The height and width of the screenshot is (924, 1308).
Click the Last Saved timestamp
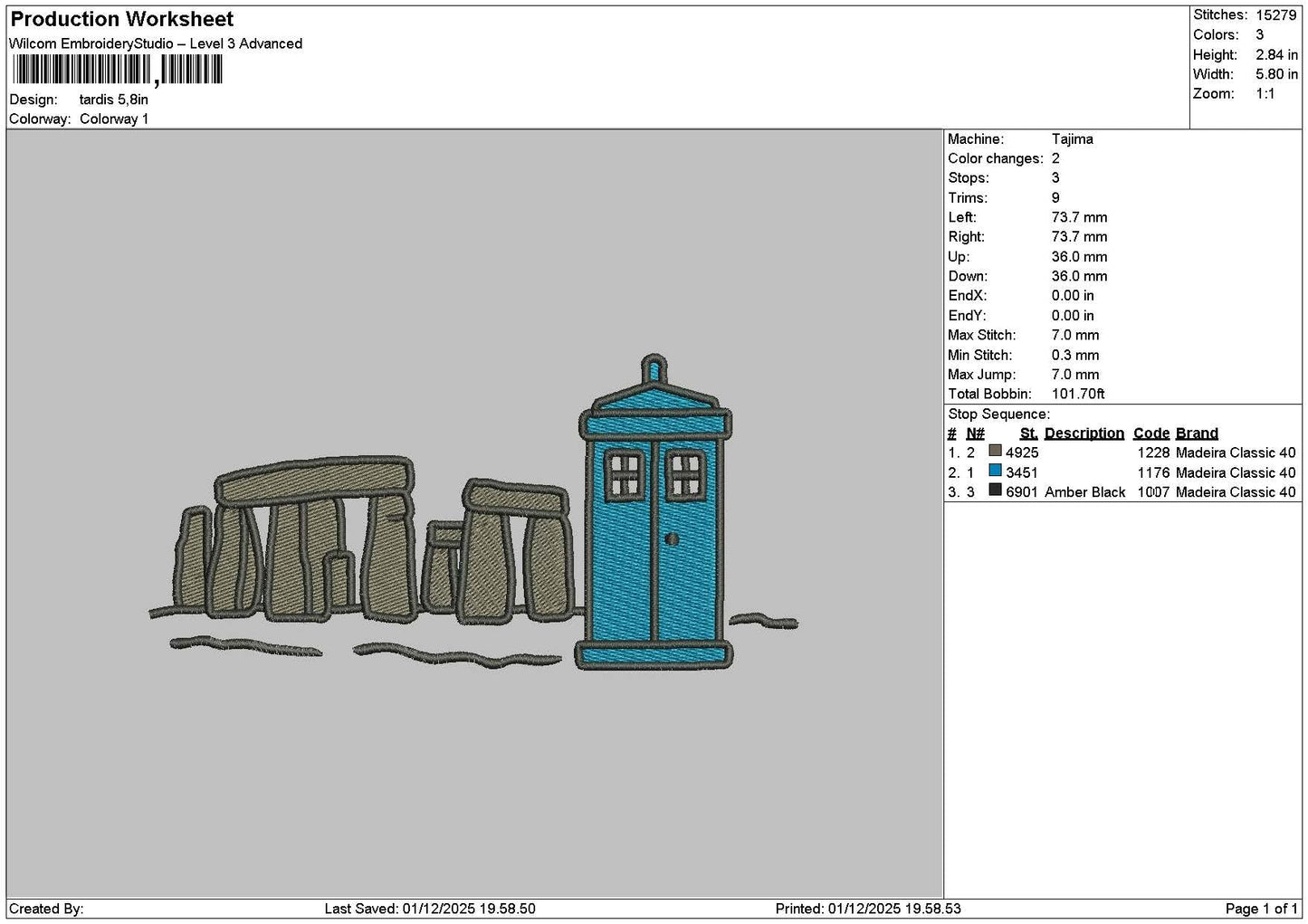(x=430, y=909)
